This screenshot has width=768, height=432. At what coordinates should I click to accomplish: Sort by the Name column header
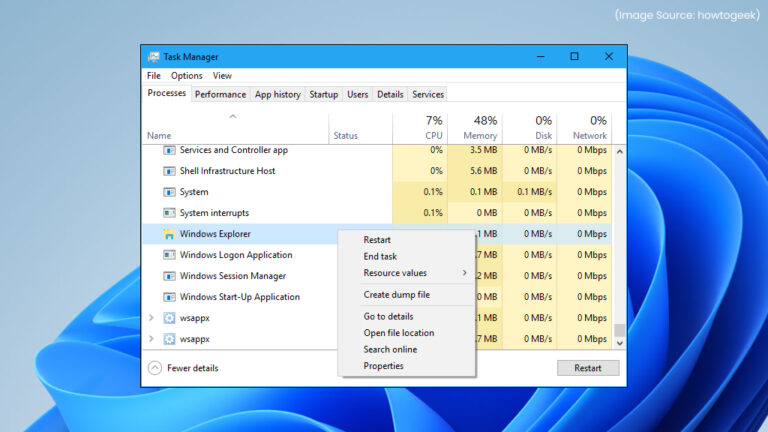click(x=159, y=136)
